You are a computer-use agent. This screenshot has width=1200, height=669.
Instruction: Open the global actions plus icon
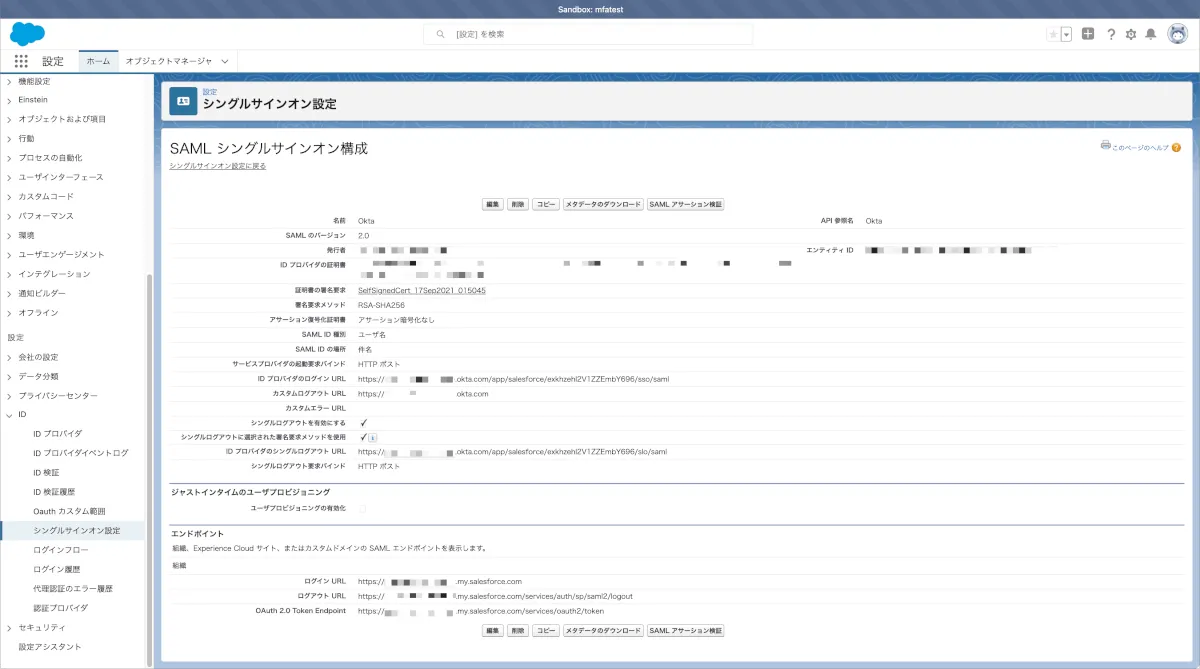coord(1088,34)
